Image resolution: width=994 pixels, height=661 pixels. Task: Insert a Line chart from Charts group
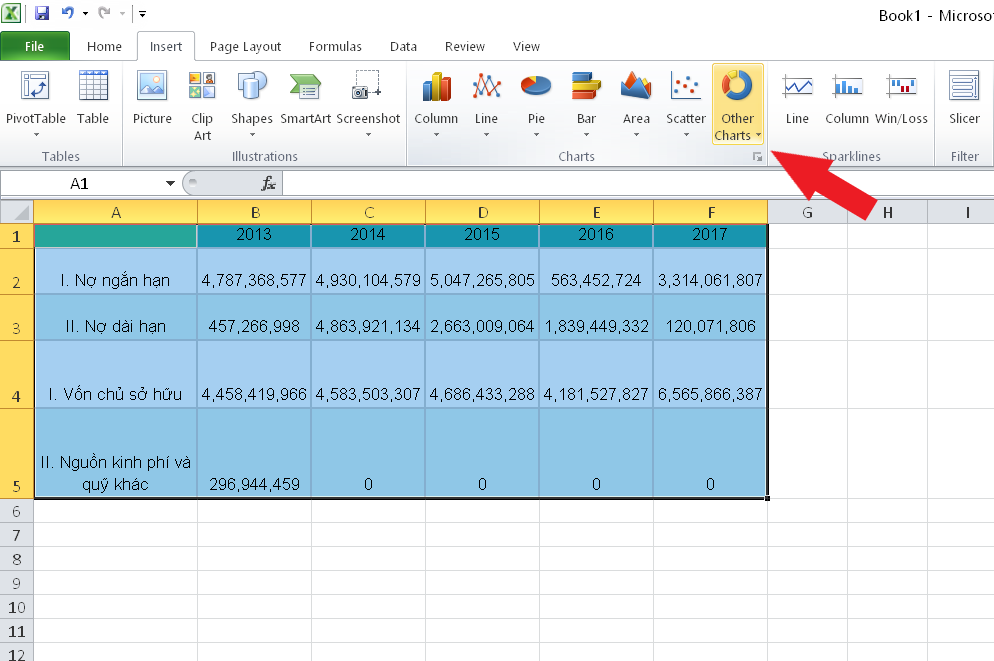click(486, 105)
